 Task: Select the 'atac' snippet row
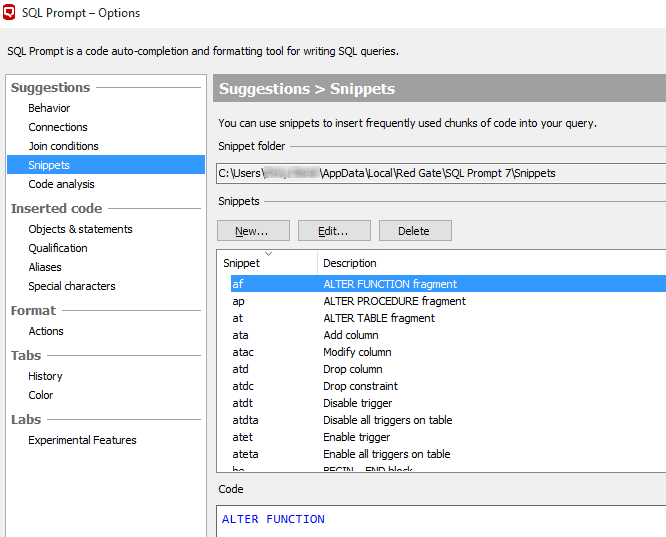point(448,352)
